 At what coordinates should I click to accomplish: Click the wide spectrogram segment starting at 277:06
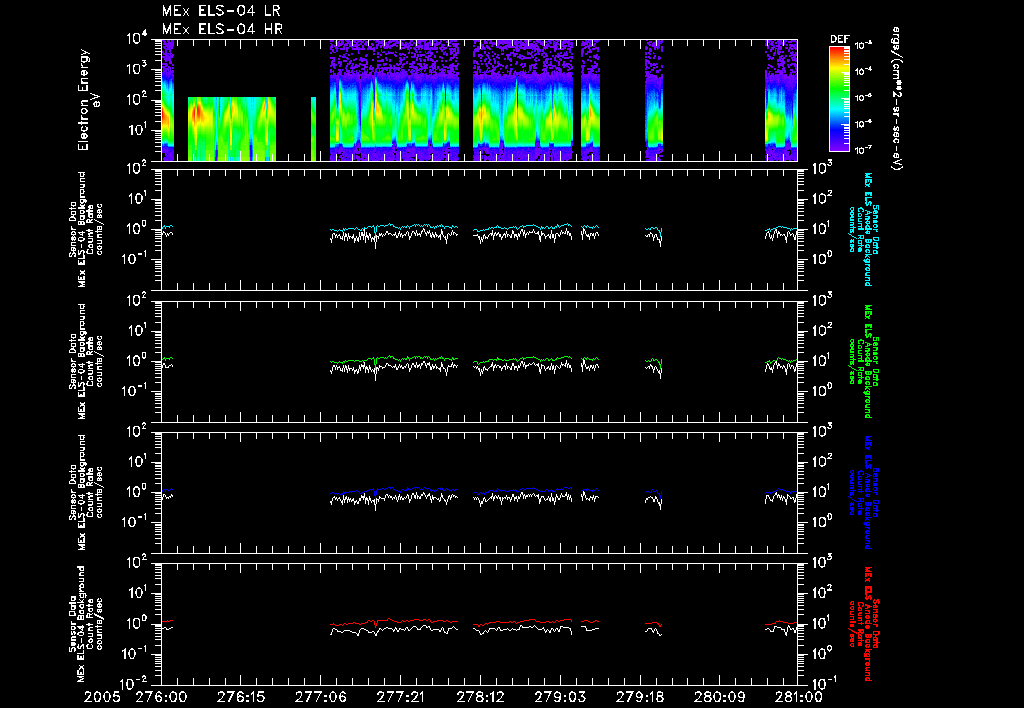[394, 100]
